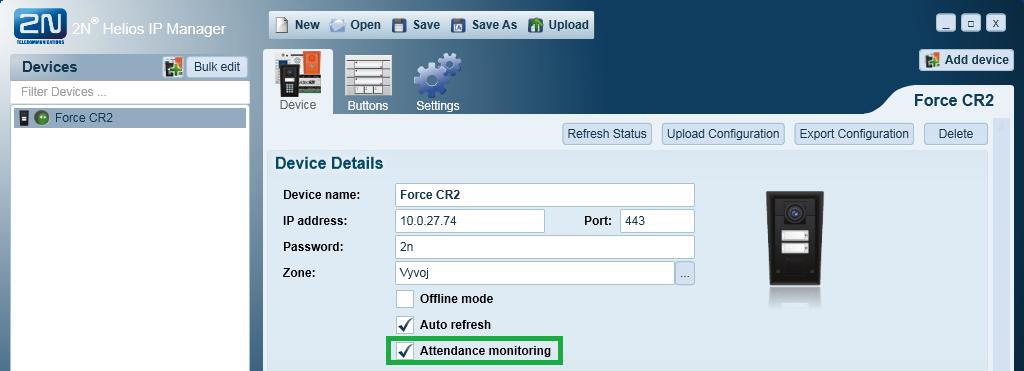Click the Force CR2 intercom device image

pos(794,238)
